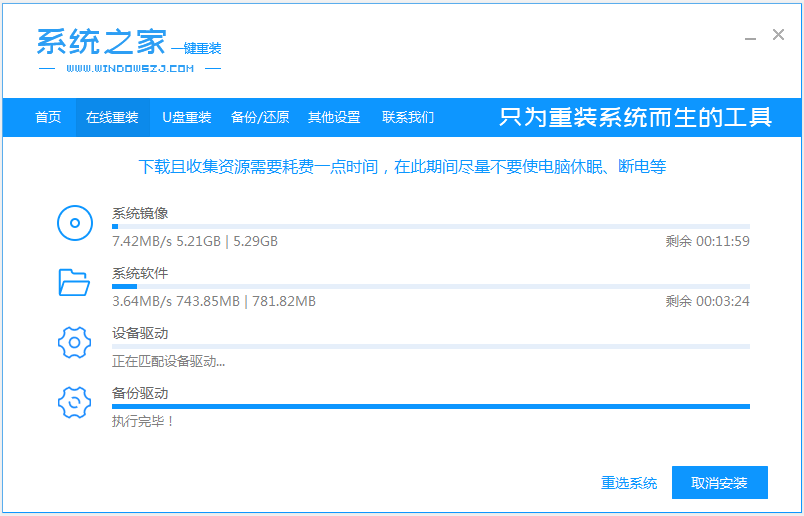
Task: Go to the 备份/还原 tab
Action: click(x=260, y=117)
